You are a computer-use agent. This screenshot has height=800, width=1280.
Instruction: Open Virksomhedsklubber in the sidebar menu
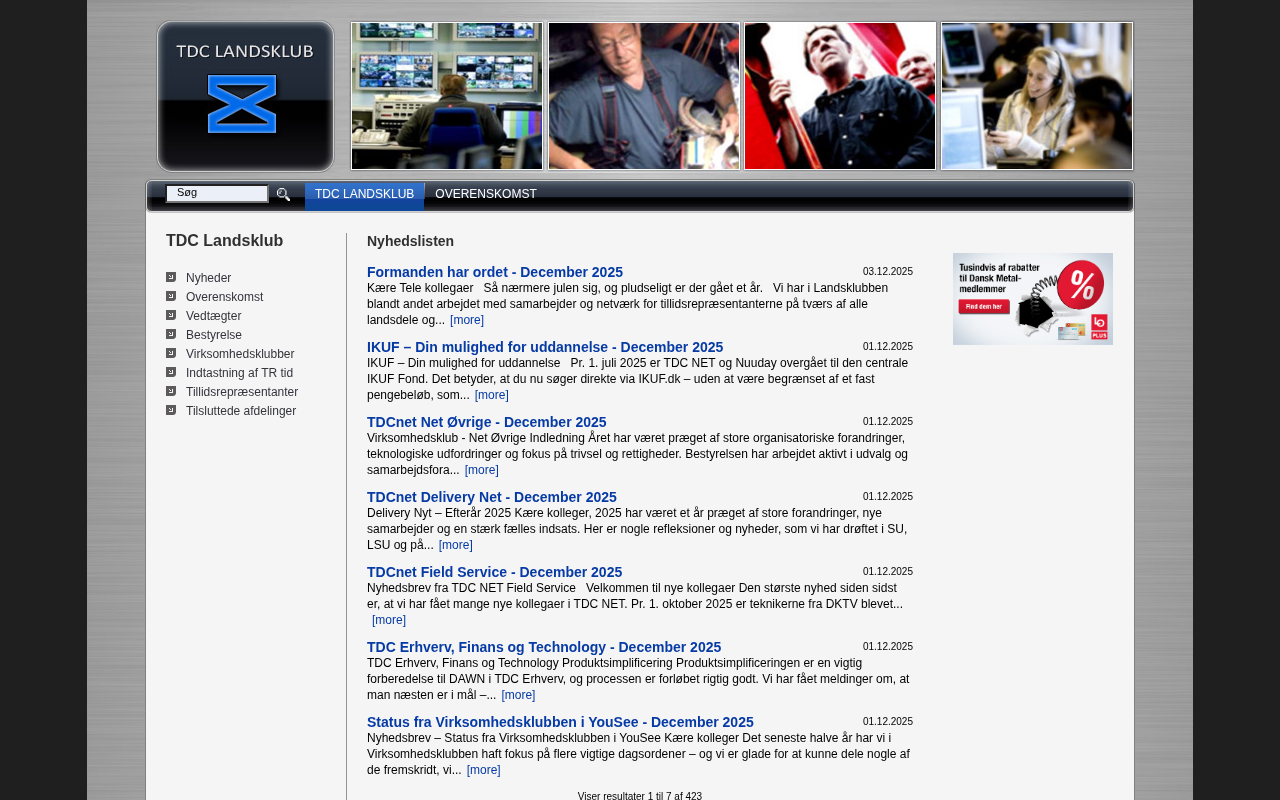(x=240, y=354)
